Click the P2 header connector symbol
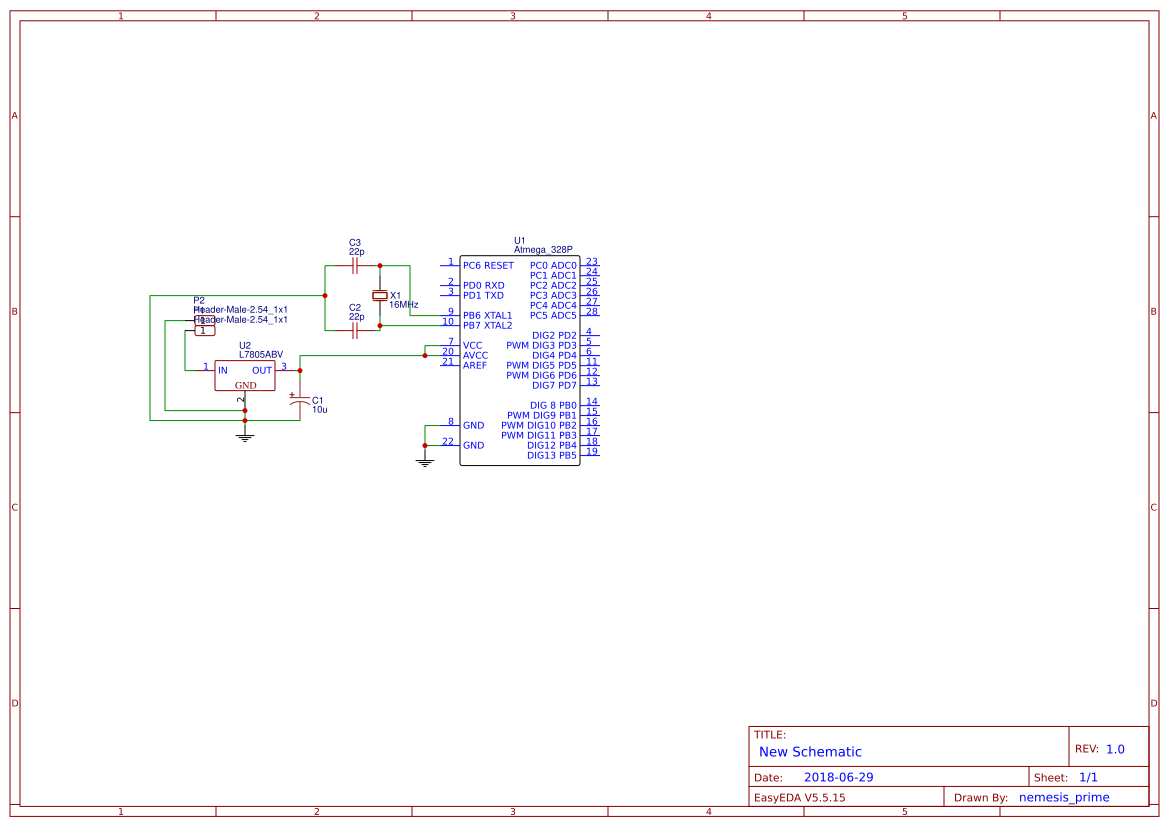1169x827 pixels. [x=204, y=325]
